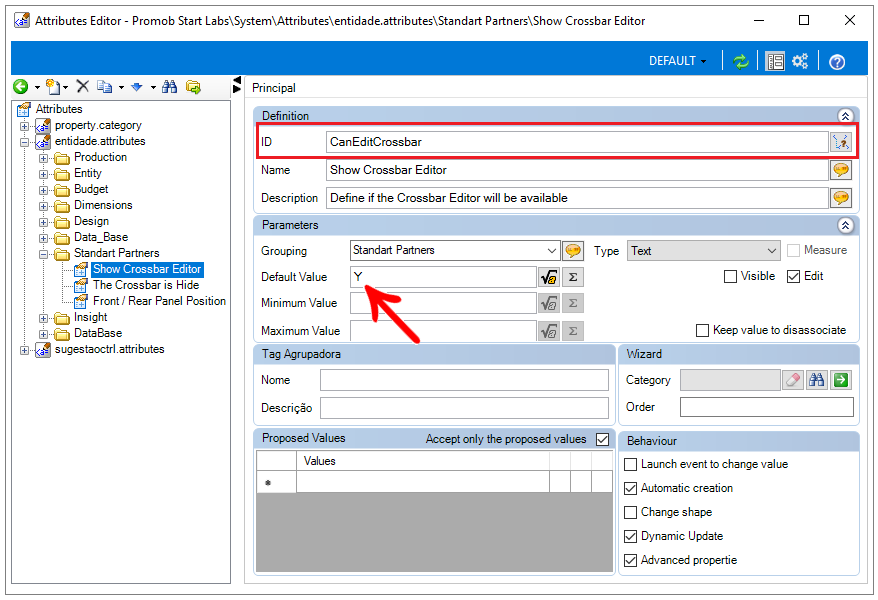Click eraser icon to clear Category

(x=793, y=380)
